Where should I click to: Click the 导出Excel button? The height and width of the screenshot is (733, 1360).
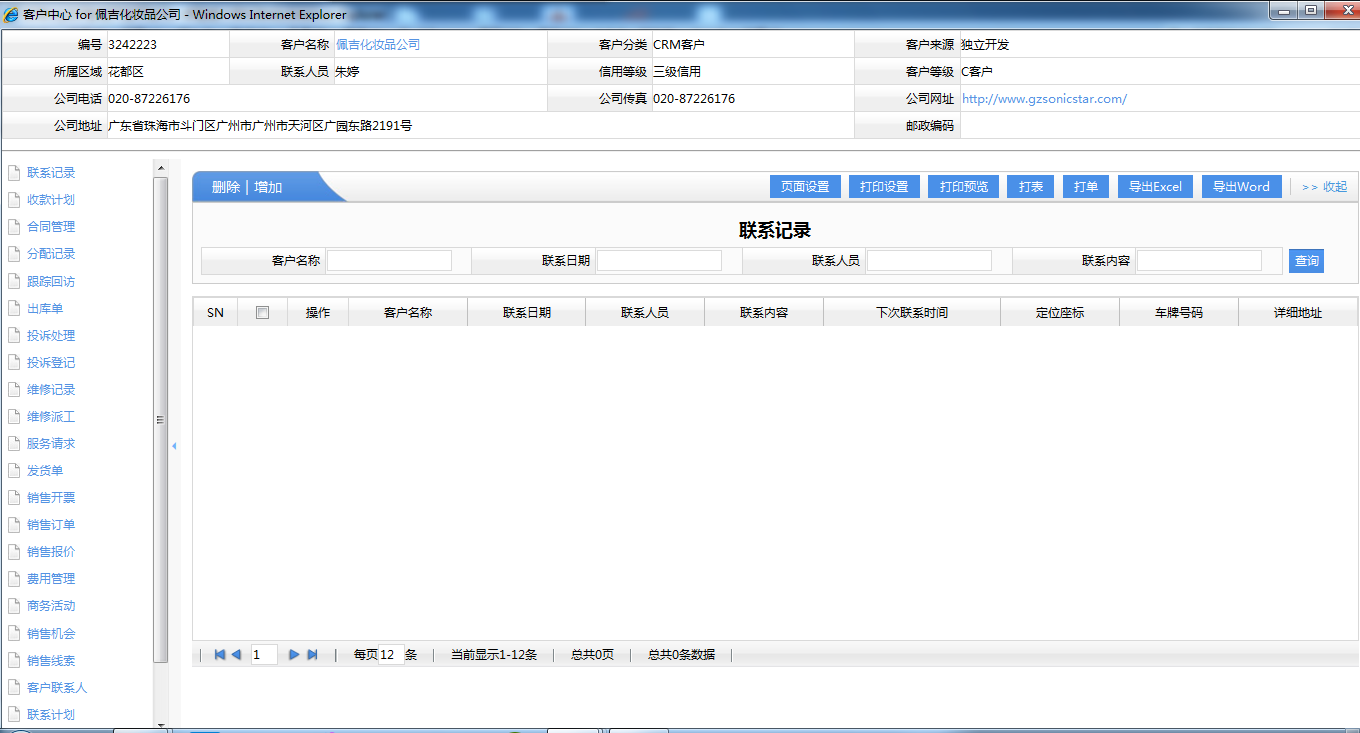coord(1155,187)
